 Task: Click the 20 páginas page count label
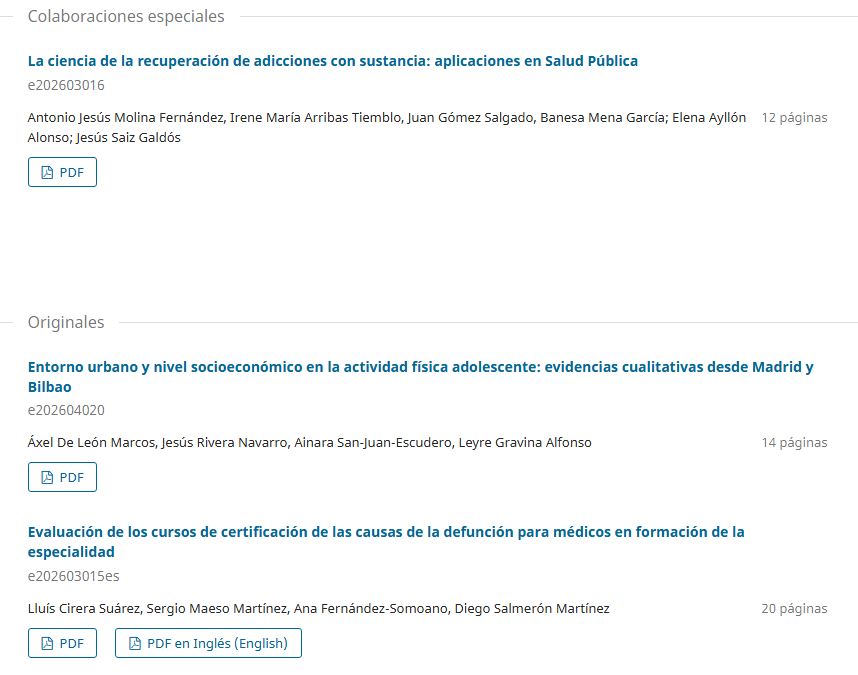pyautogui.click(x=794, y=608)
